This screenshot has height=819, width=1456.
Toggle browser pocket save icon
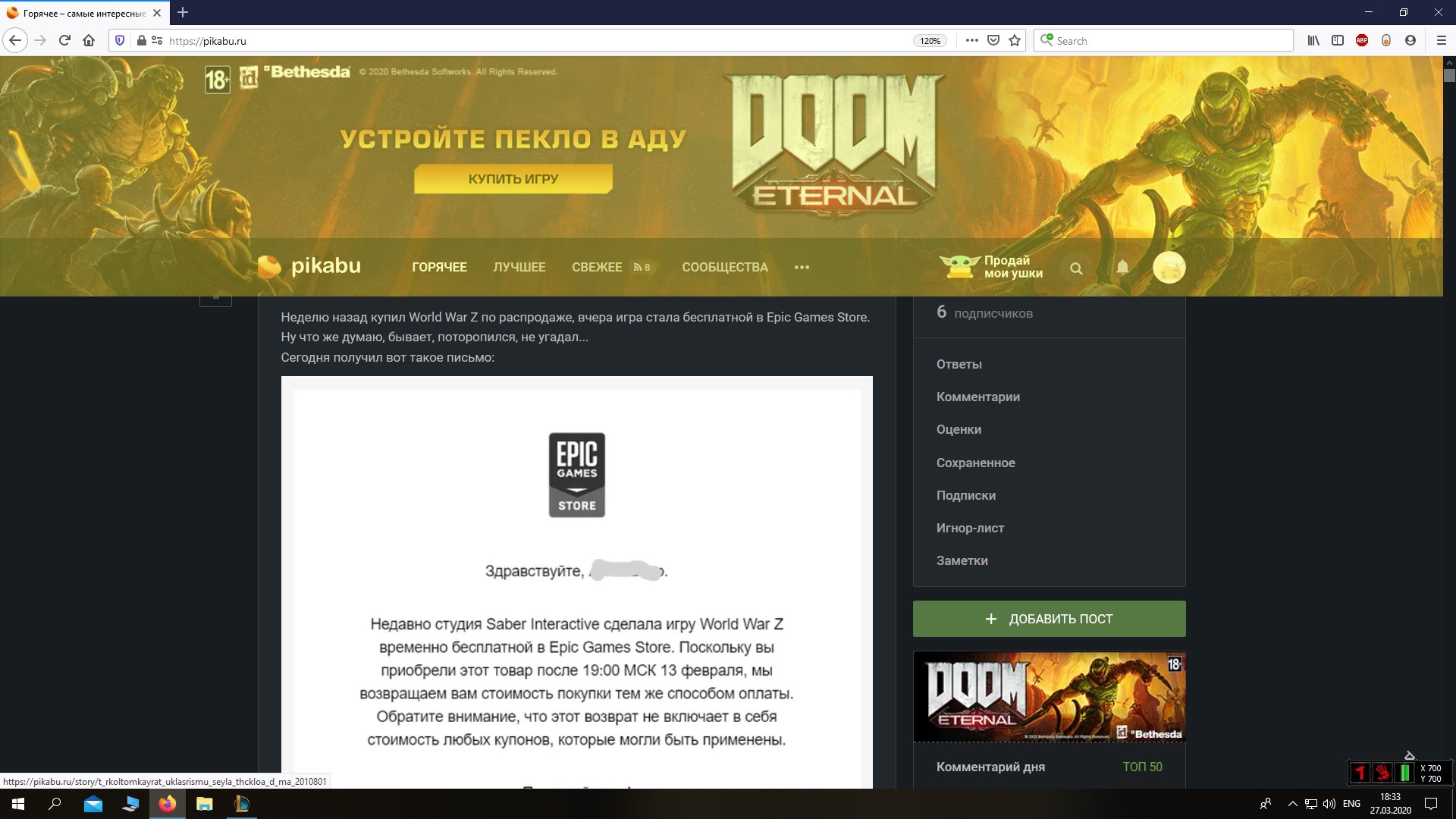(991, 41)
